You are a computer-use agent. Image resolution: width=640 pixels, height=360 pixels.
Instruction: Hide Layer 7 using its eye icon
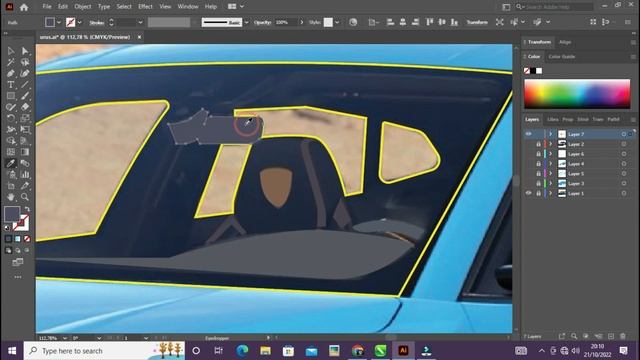[x=529, y=134]
